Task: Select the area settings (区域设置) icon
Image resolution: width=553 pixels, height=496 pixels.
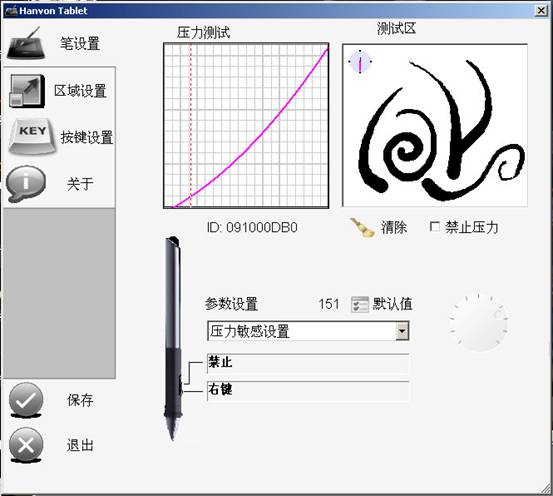Action: tap(27, 91)
